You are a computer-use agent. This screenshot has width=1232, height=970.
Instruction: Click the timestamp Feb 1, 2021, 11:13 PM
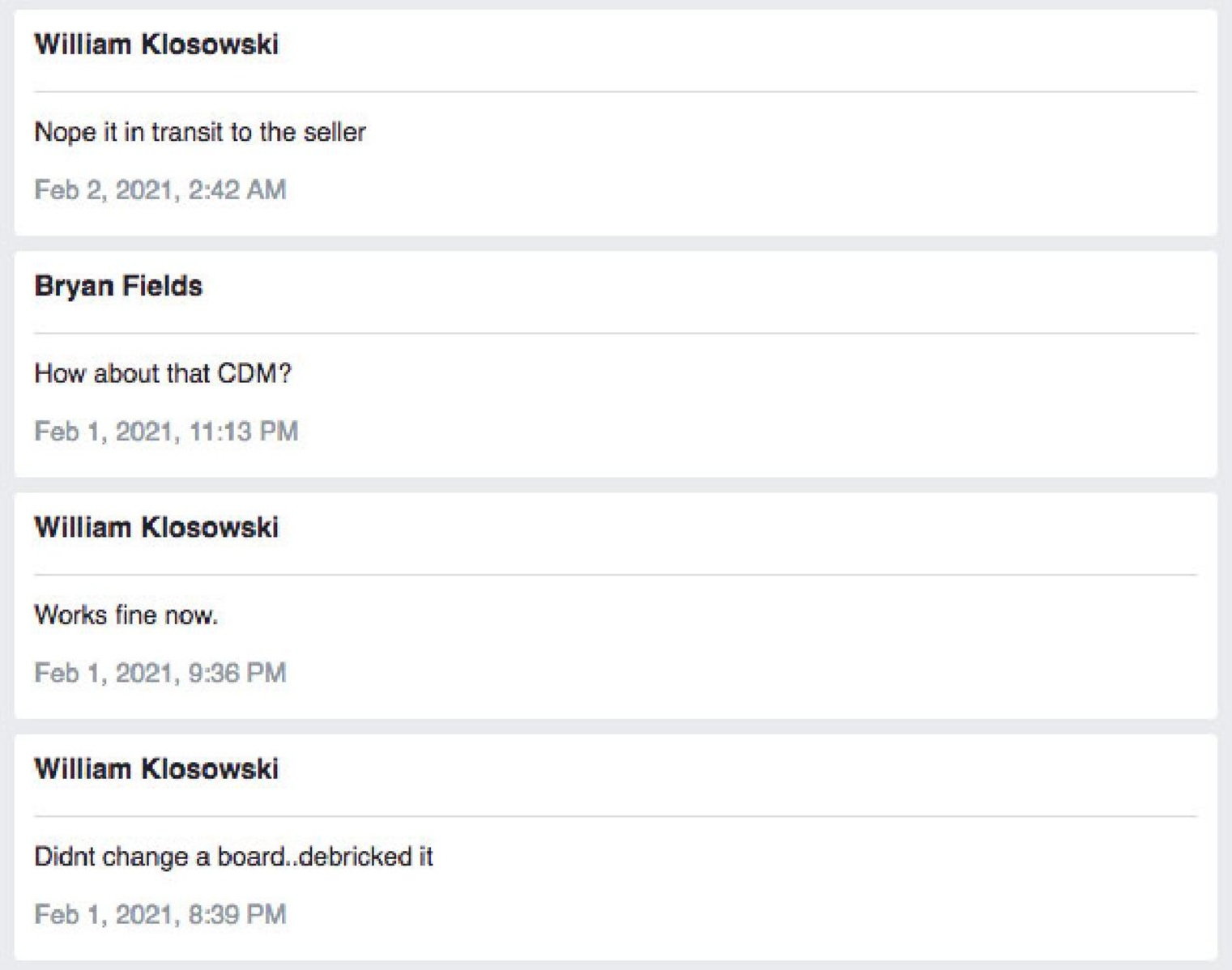[166, 432]
